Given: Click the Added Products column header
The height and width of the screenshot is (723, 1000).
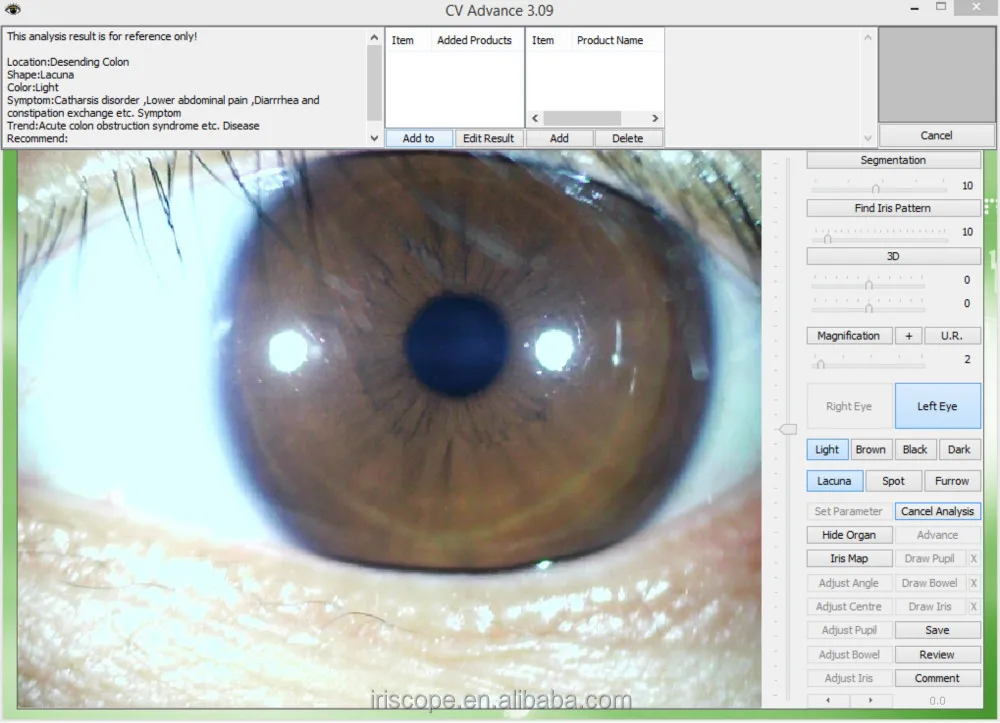Looking at the screenshot, I should click(474, 41).
